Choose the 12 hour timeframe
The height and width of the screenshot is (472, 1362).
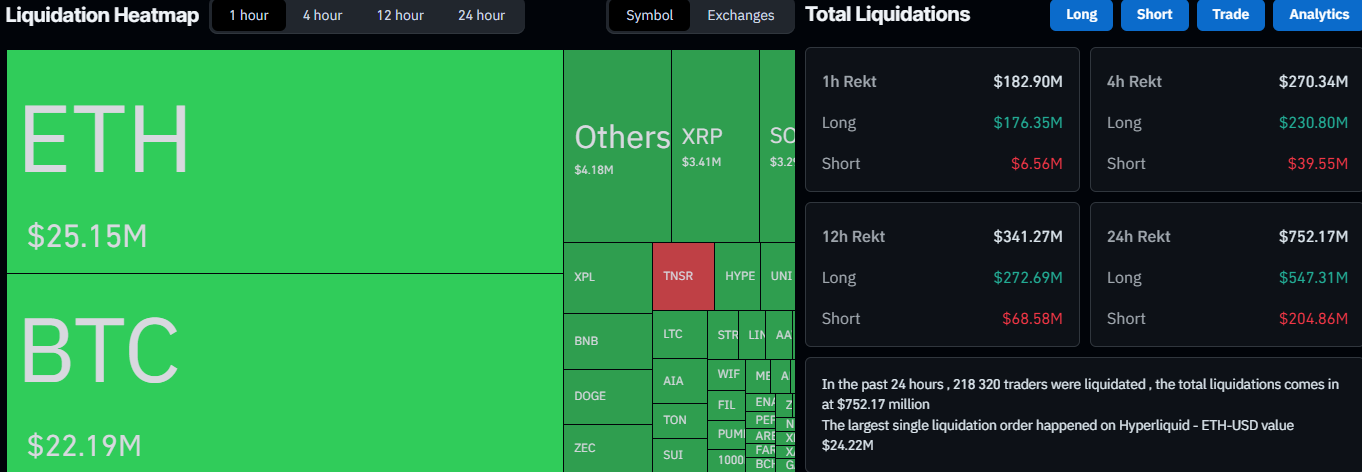(x=400, y=16)
